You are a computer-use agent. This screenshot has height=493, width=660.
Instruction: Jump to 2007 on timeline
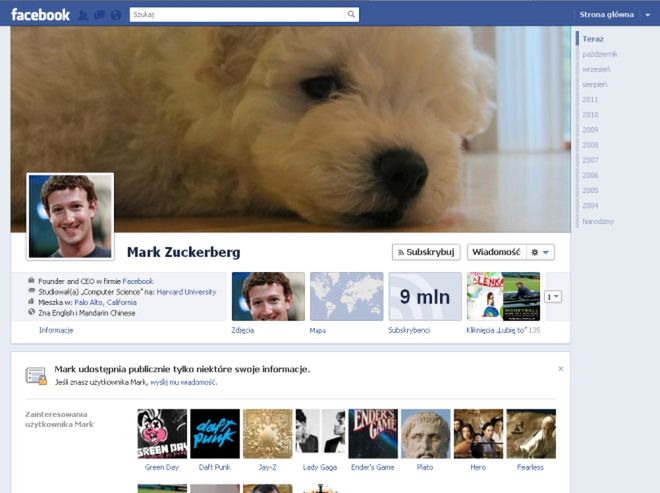pyautogui.click(x=590, y=160)
